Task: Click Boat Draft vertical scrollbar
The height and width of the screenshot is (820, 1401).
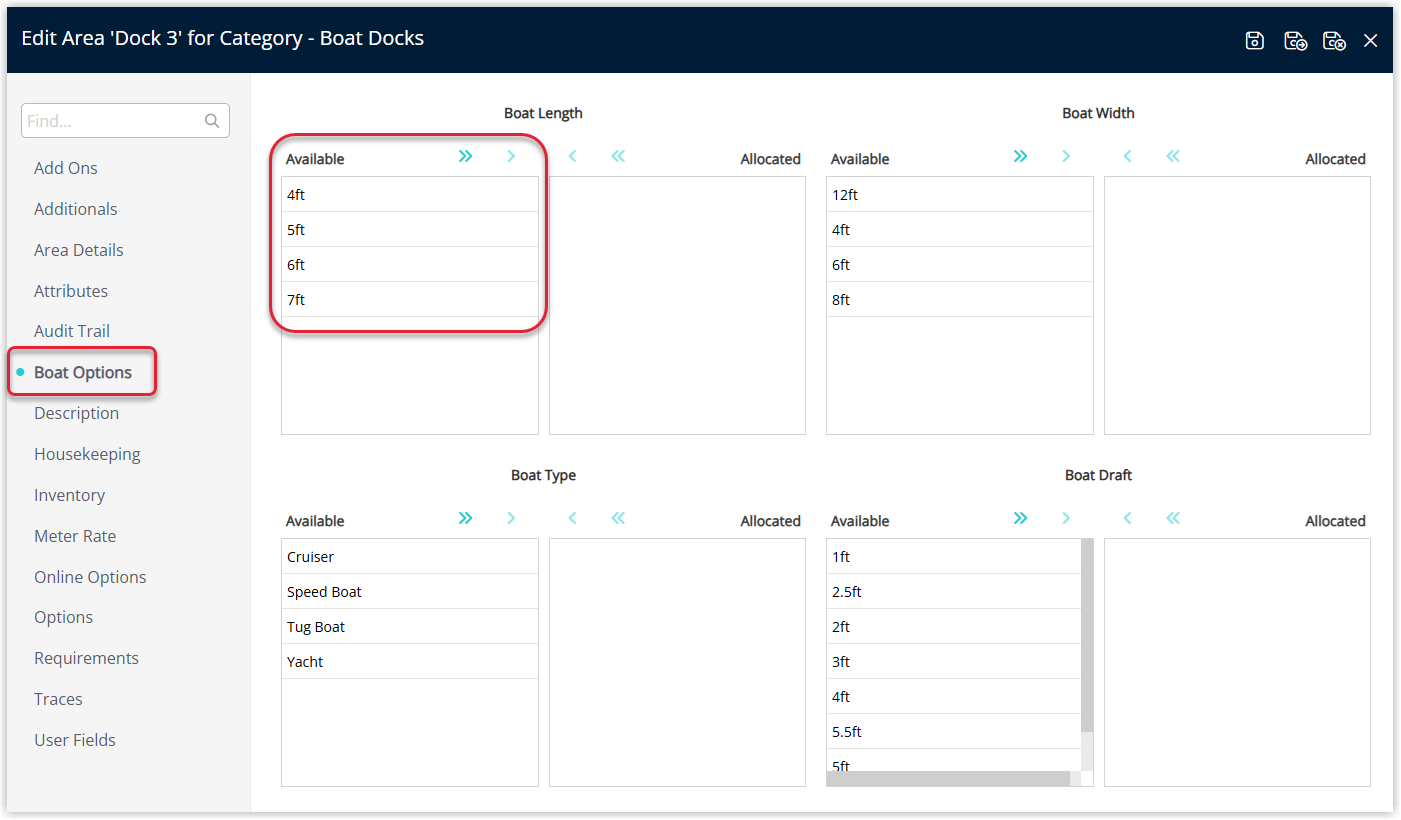Action: coord(1087,636)
